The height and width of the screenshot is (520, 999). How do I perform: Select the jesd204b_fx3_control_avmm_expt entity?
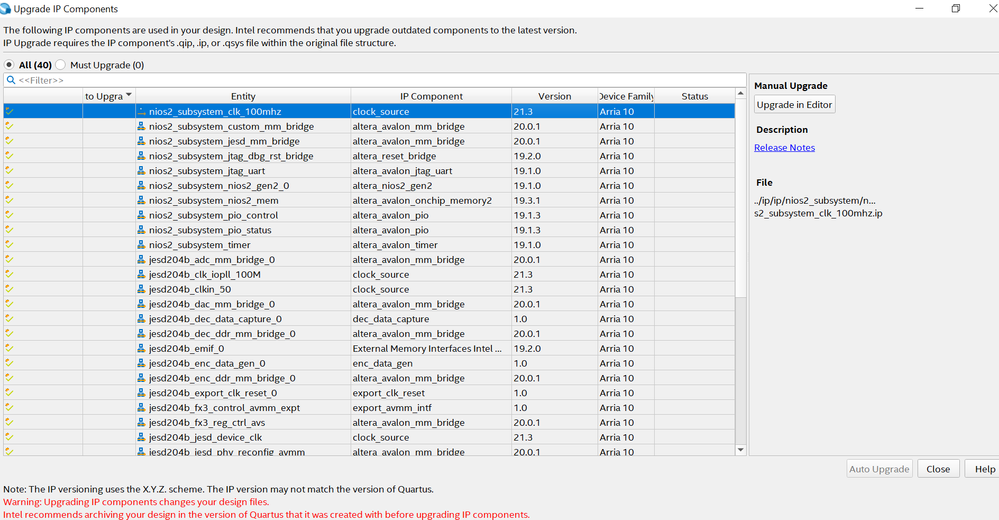pyautogui.click(x=224, y=408)
